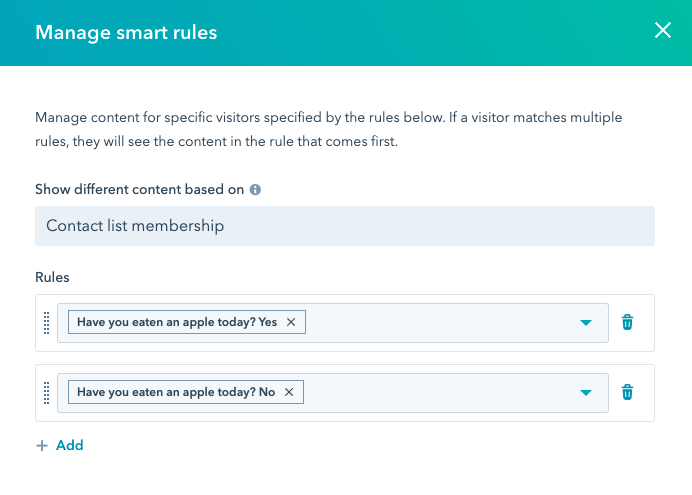Grab the drag handle of the No rule
This screenshot has width=692, height=495.
pos(46,393)
